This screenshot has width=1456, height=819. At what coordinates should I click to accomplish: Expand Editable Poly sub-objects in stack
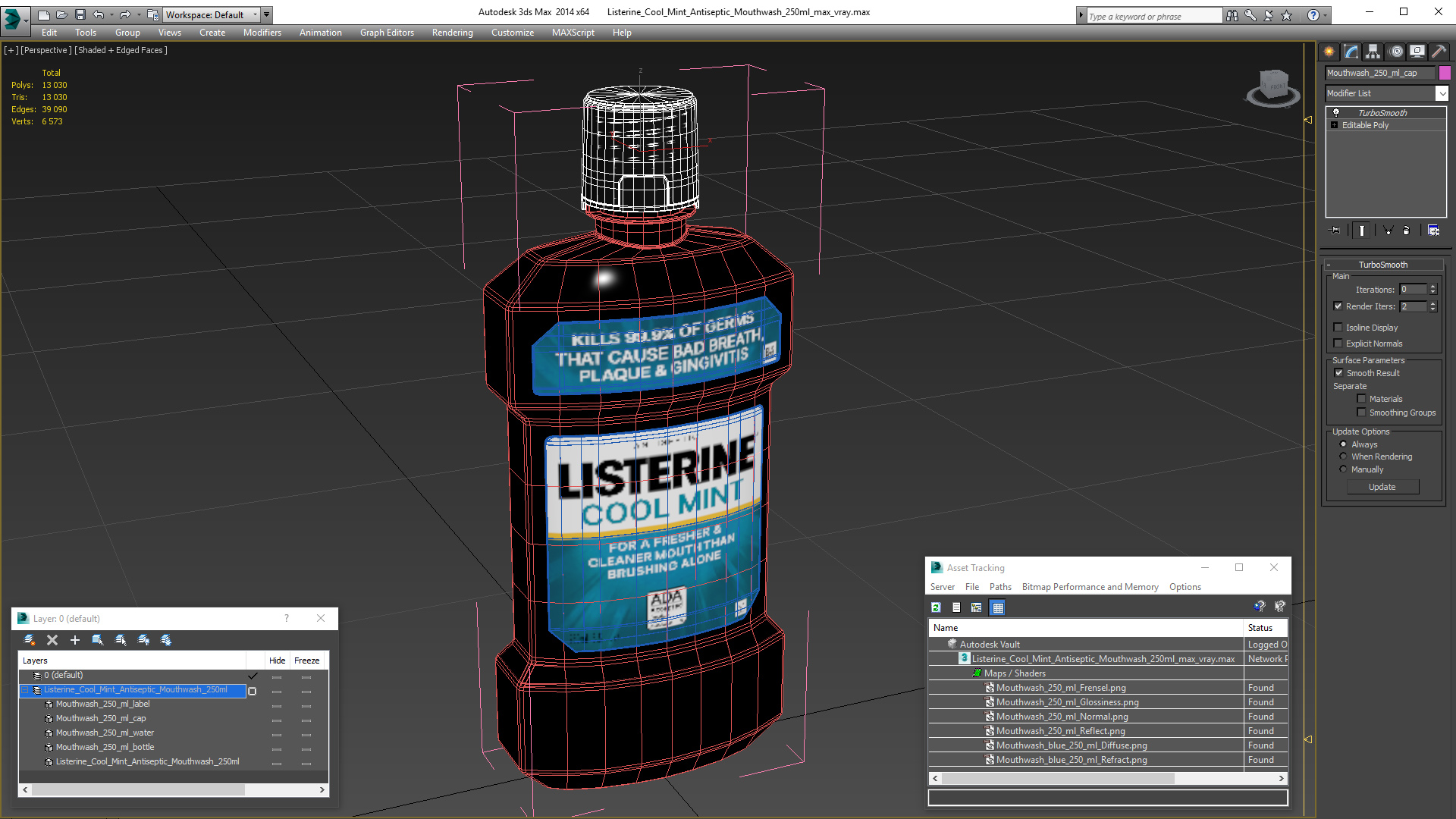(x=1334, y=125)
